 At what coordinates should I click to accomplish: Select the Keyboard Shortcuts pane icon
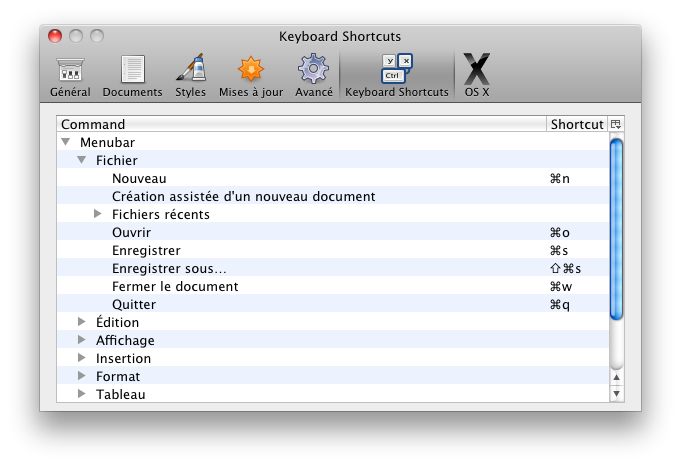(397, 76)
